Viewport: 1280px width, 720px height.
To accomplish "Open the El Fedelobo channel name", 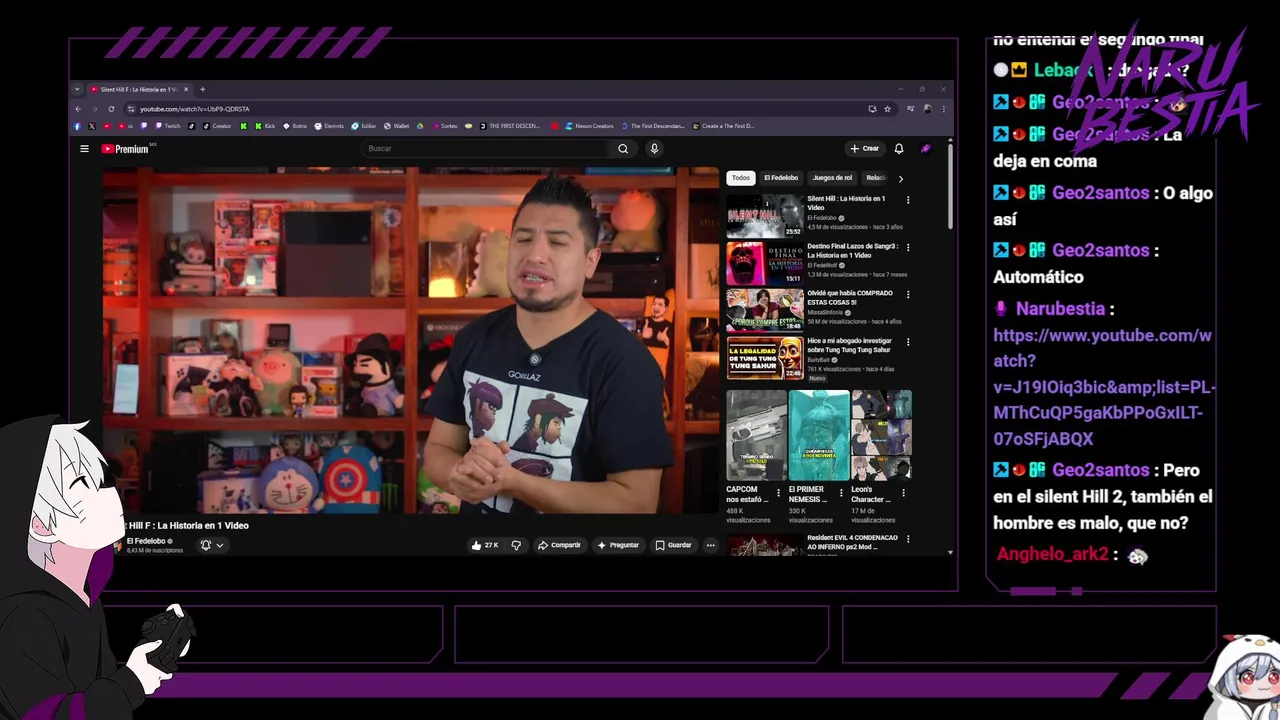I will pyautogui.click(x=146, y=541).
